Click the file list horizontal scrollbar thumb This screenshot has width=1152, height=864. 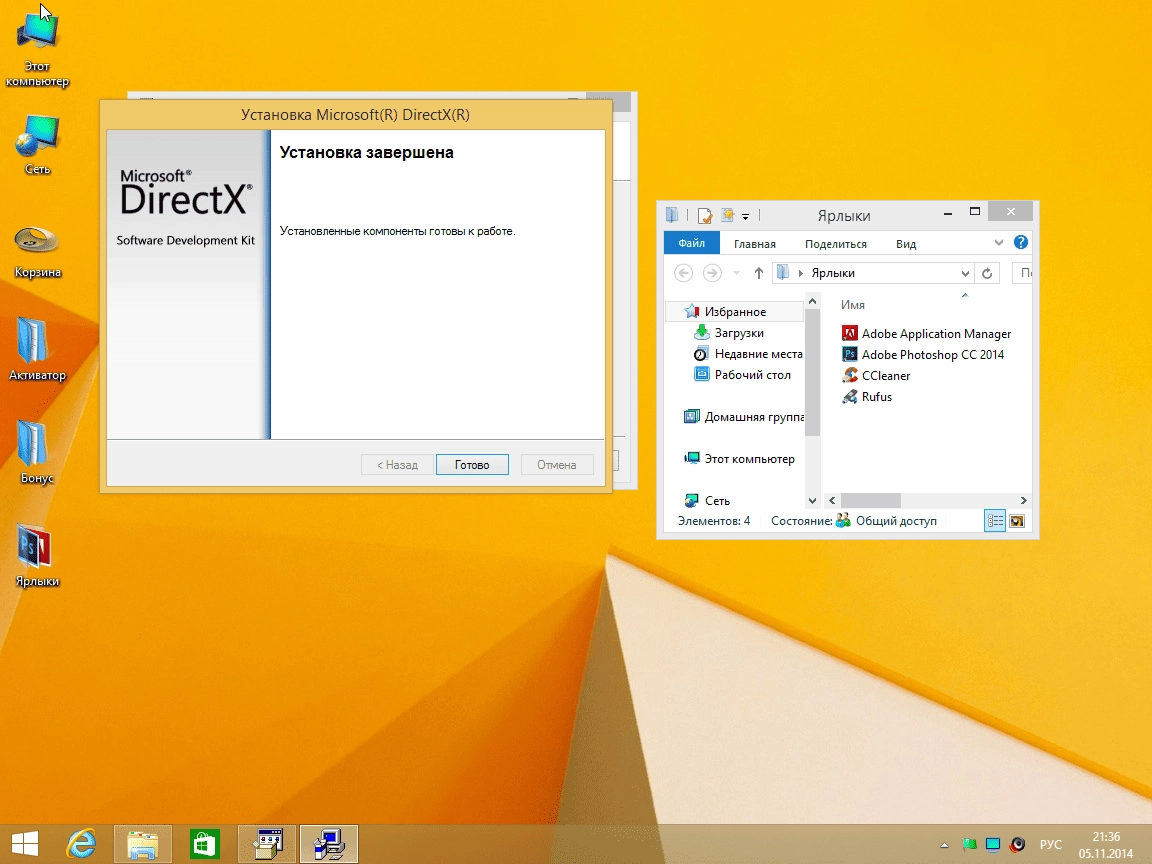(x=871, y=500)
